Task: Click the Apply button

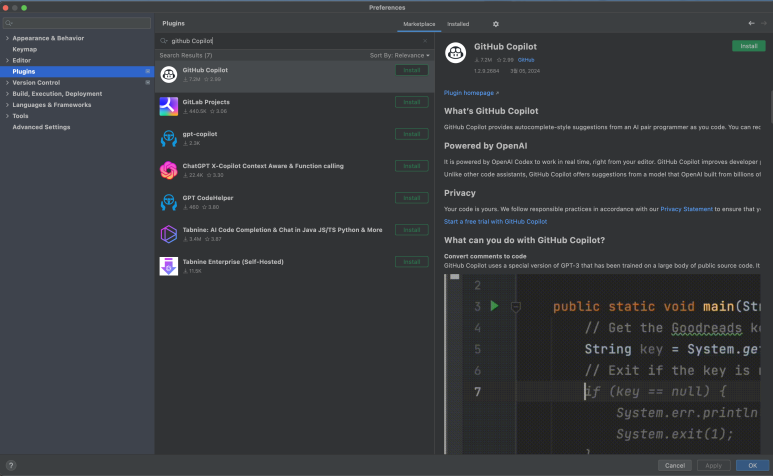Action: (713, 465)
